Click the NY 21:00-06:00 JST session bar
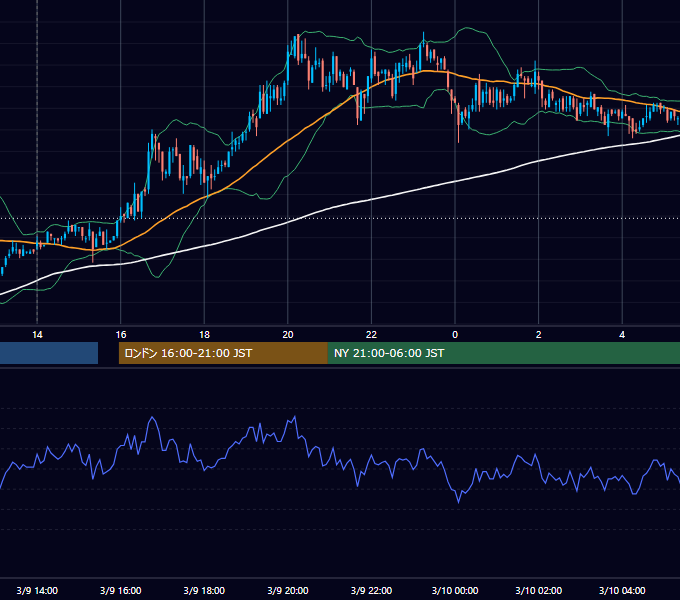This screenshot has height=600, width=680. [x=503, y=353]
